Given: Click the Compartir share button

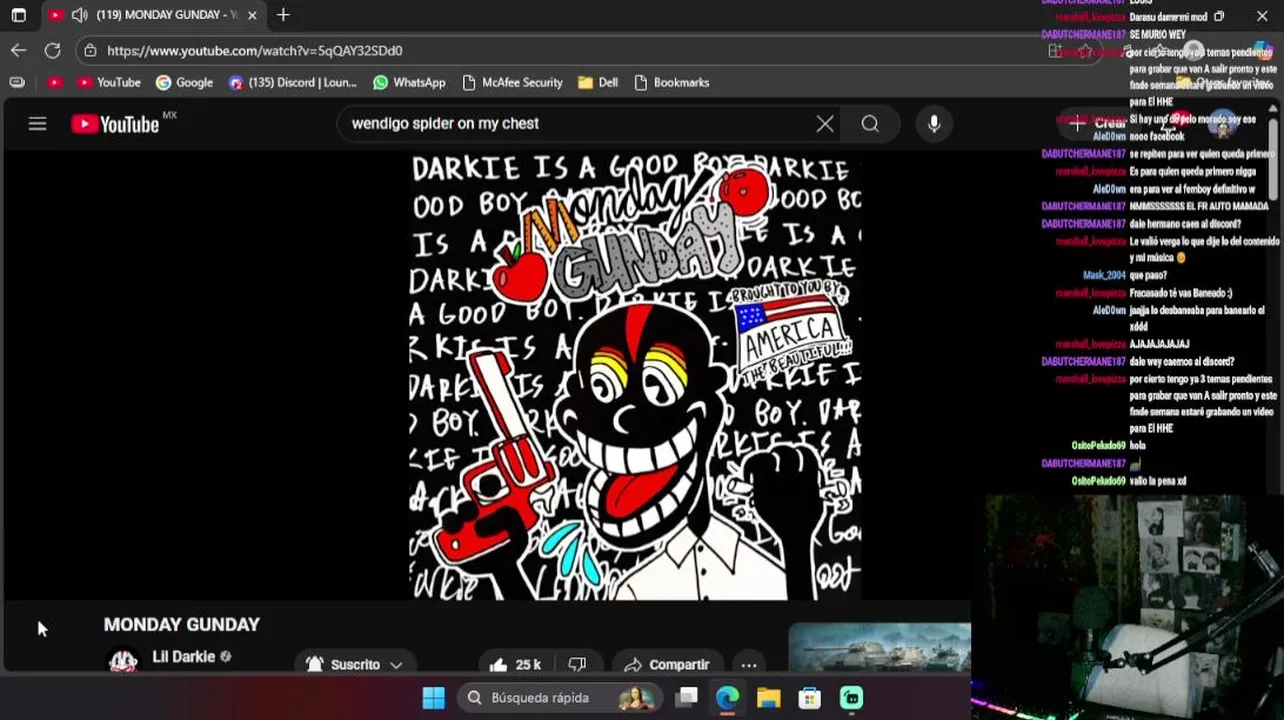Looking at the screenshot, I should point(667,664).
